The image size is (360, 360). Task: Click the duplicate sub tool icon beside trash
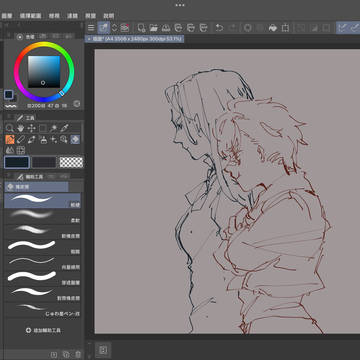66,355
